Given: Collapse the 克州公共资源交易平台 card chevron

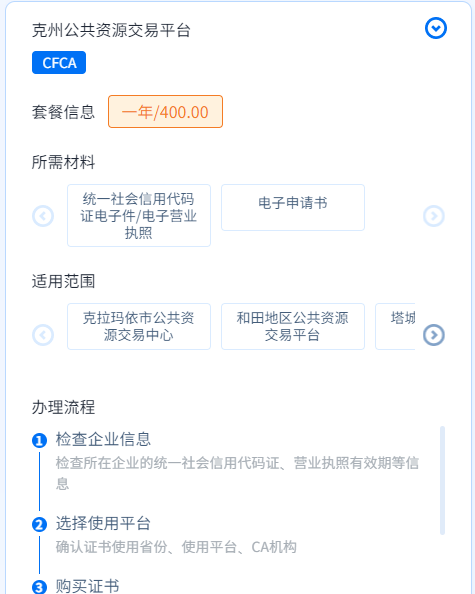Looking at the screenshot, I should [436, 28].
